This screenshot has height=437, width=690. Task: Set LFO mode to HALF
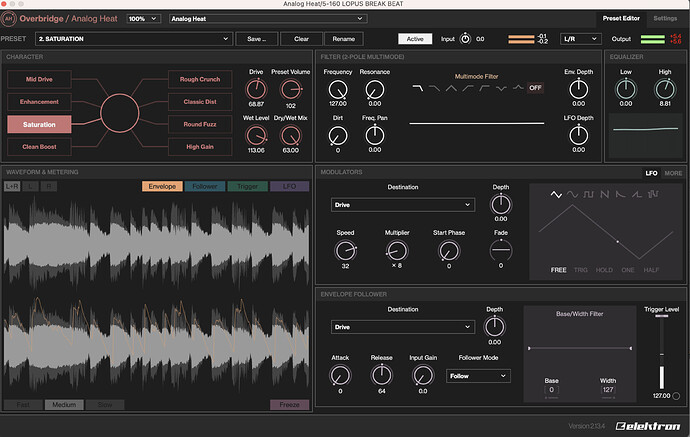click(651, 270)
